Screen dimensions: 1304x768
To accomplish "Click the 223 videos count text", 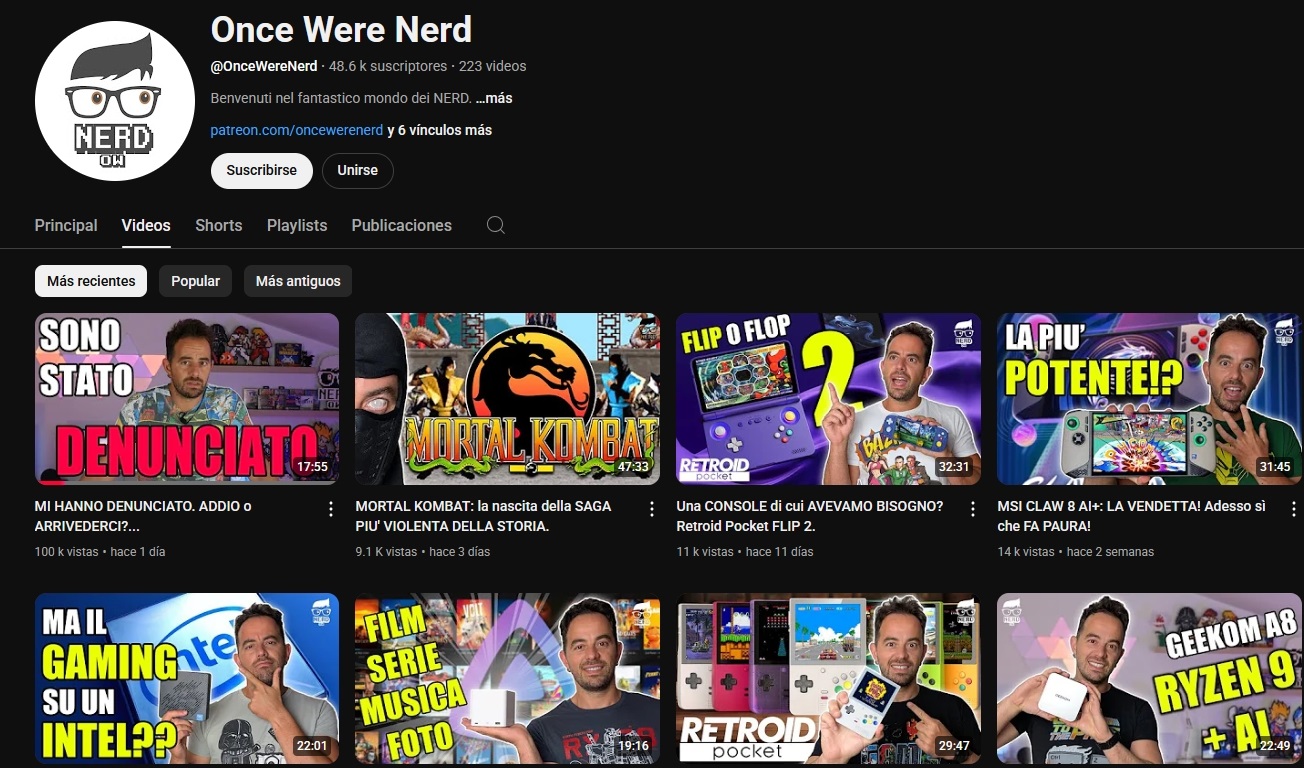I will pyautogui.click(x=492, y=66).
